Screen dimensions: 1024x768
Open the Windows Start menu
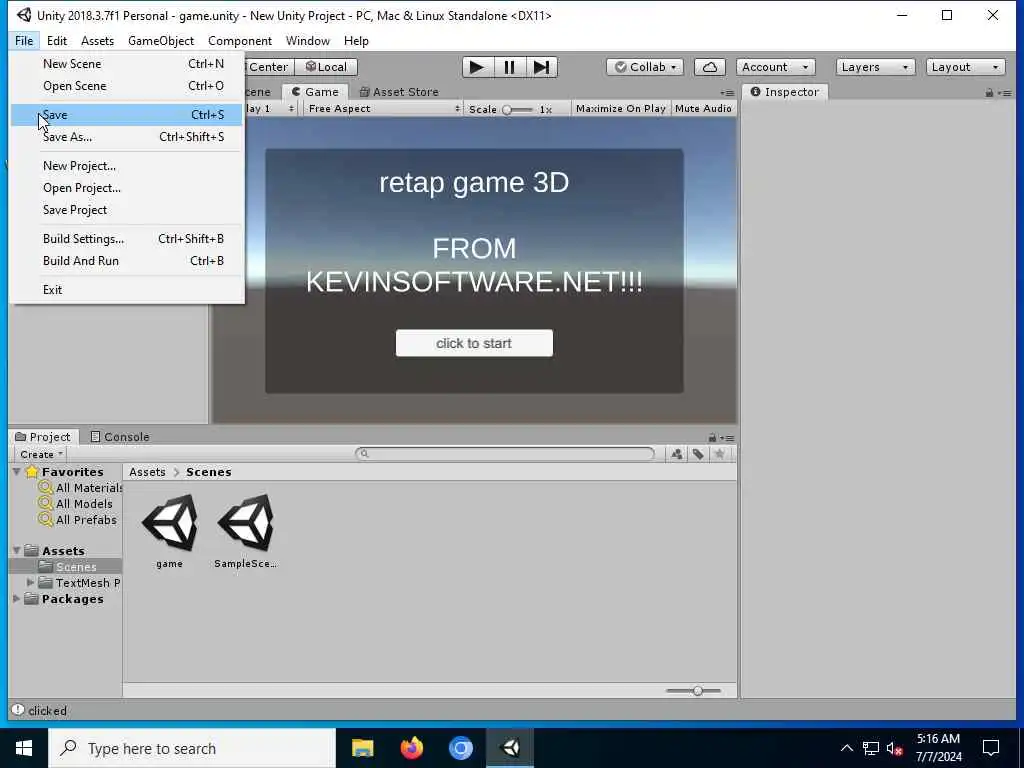(24, 748)
